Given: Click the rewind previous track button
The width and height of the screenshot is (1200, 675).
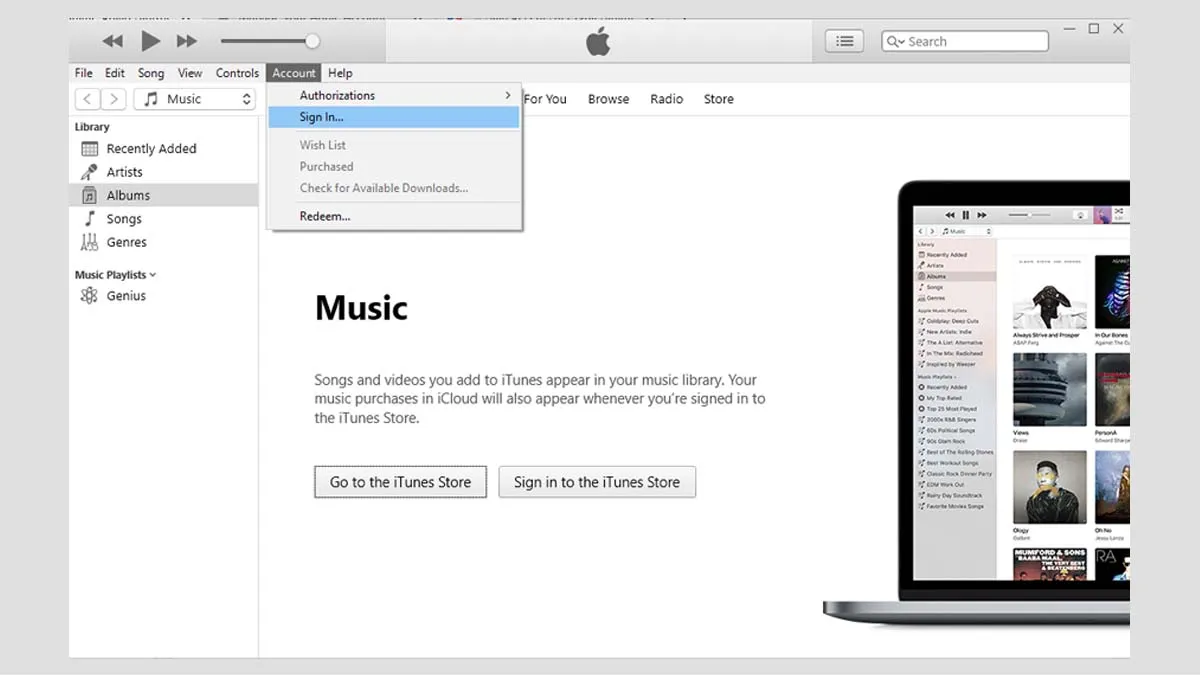Looking at the screenshot, I should (113, 41).
